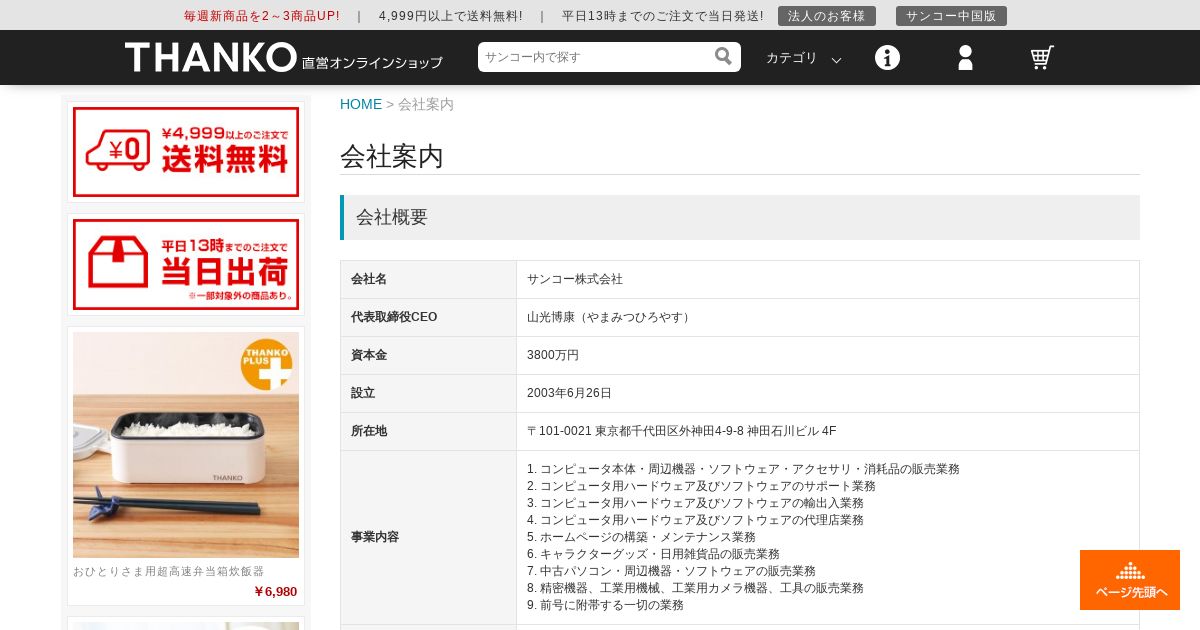Click the 平日13時までのご注文で当日発送! notice
The height and width of the screenshot is (630, 1200).
pyautogui.click(x=662, y=16)
